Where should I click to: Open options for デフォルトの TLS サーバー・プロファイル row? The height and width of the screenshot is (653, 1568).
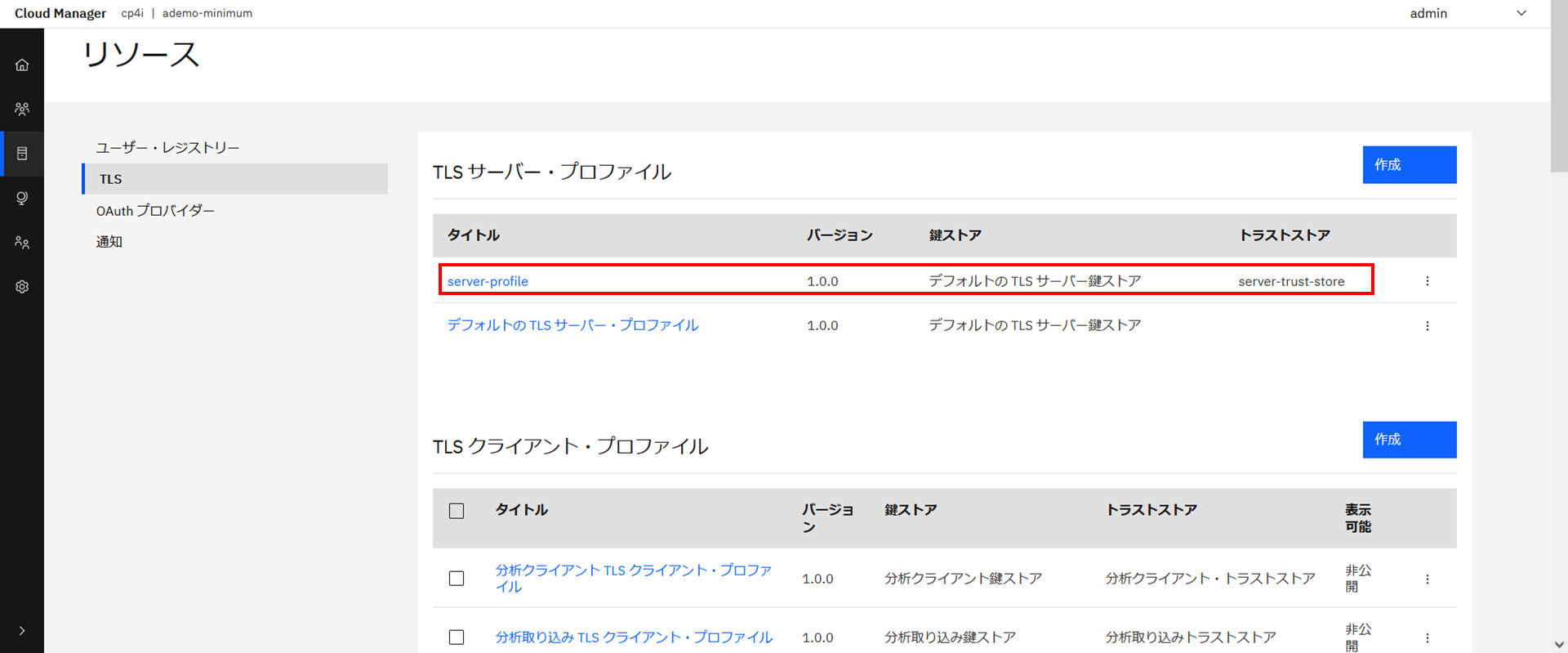[x=1428, y=326]
